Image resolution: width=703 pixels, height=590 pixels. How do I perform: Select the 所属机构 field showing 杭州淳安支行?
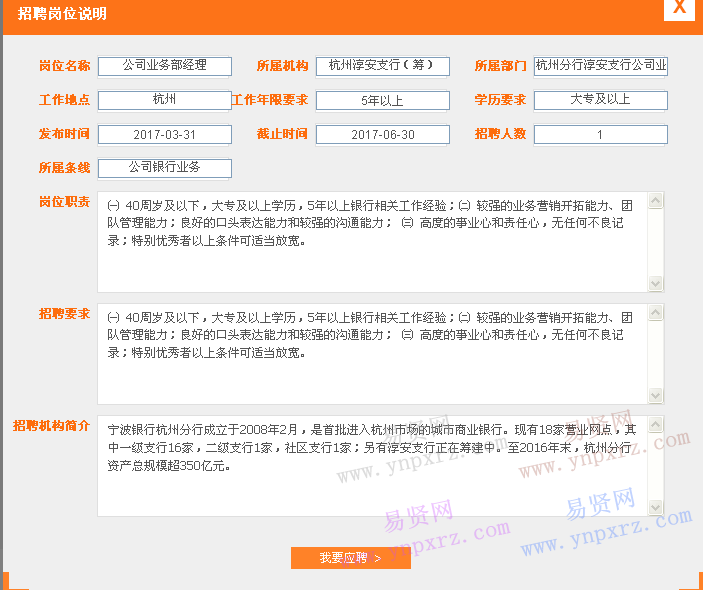pyautogui.click(x=382, y=66)
